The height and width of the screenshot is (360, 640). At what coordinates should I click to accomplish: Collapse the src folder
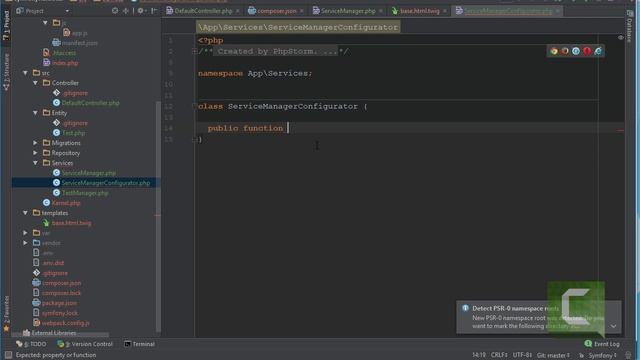coord(25,73)
